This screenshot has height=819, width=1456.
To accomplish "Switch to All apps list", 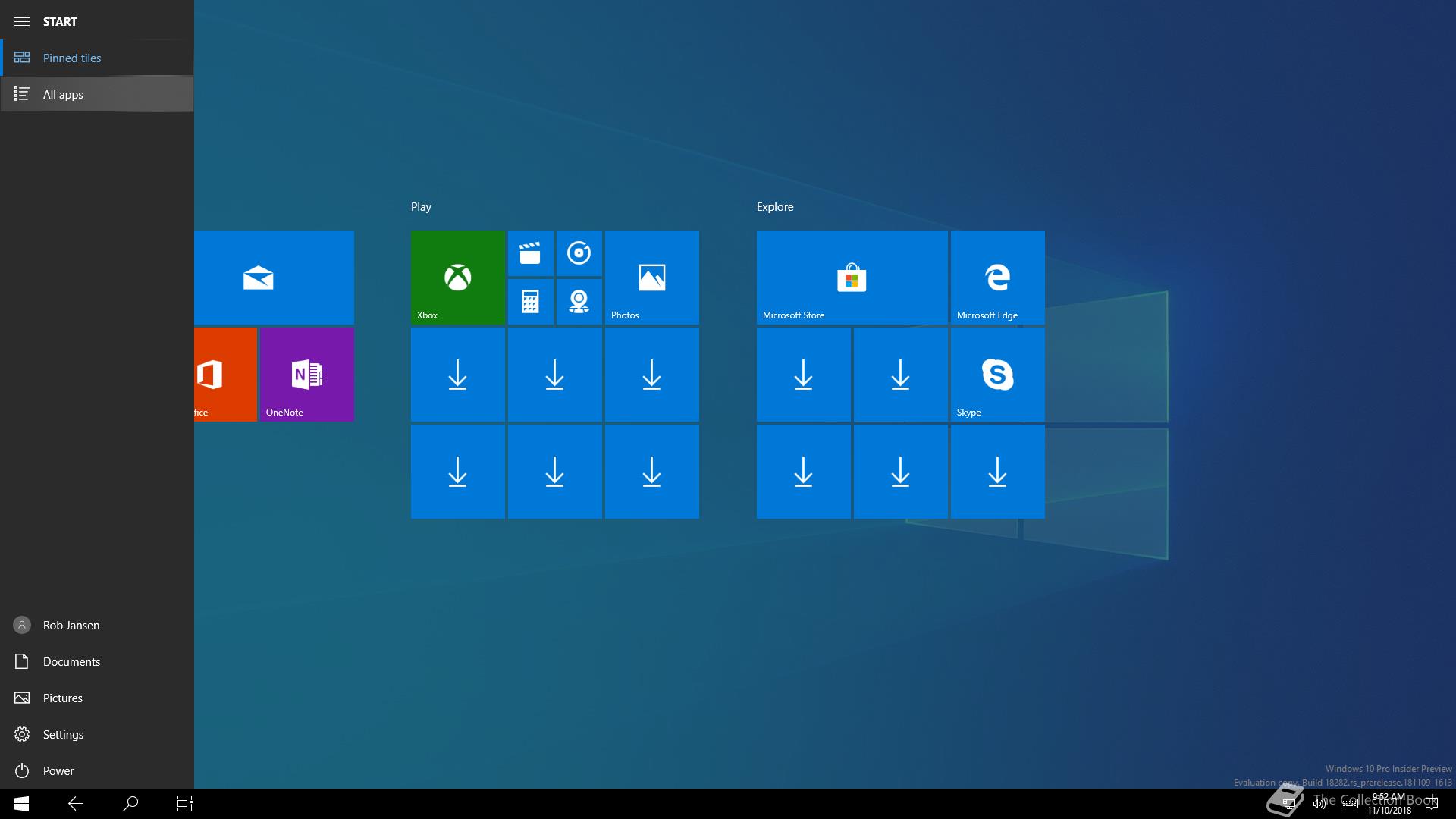I will 97,94.
